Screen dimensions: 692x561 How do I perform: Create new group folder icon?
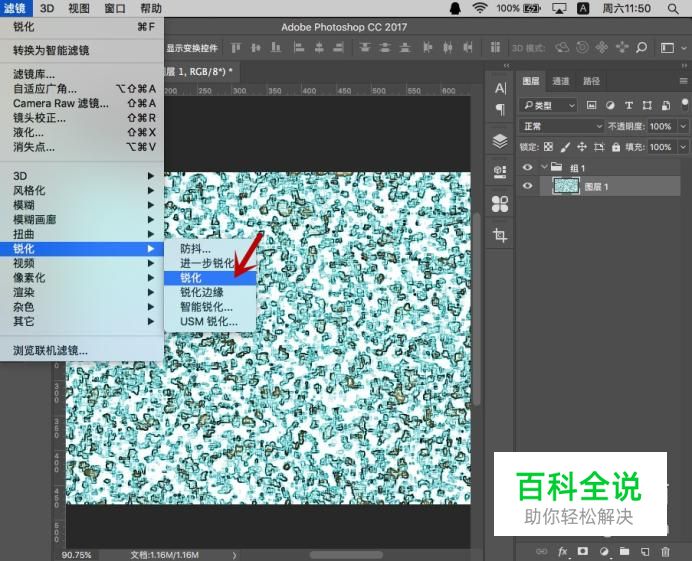tap(624, 551)
